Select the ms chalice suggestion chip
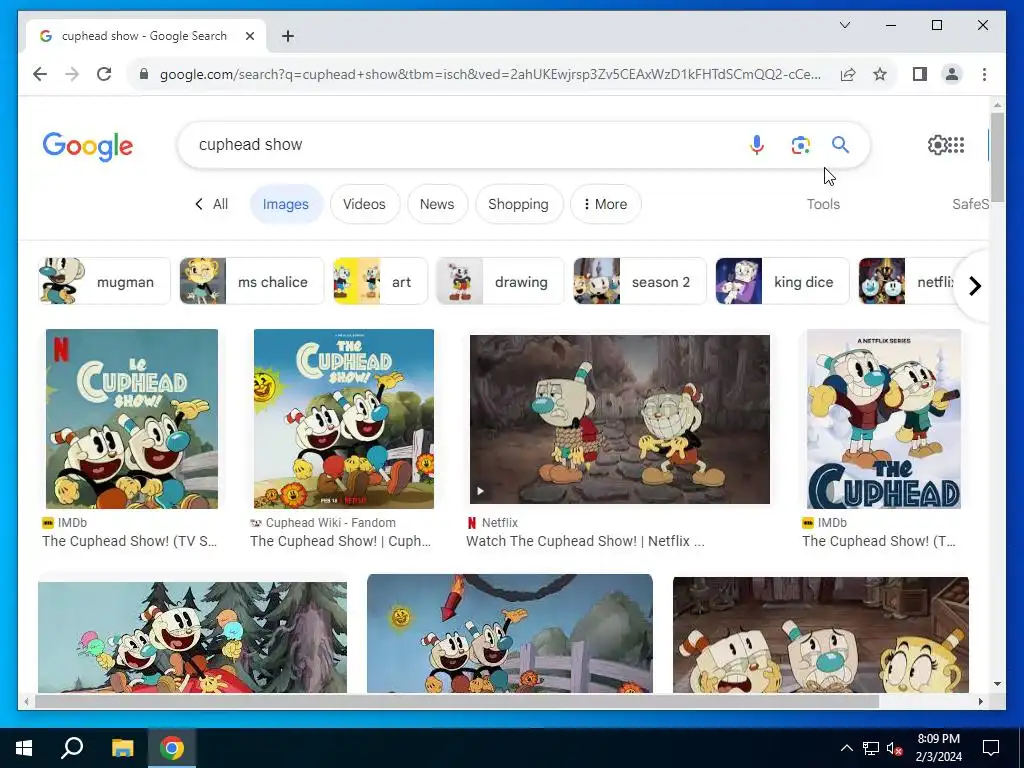 coord(251,281)
